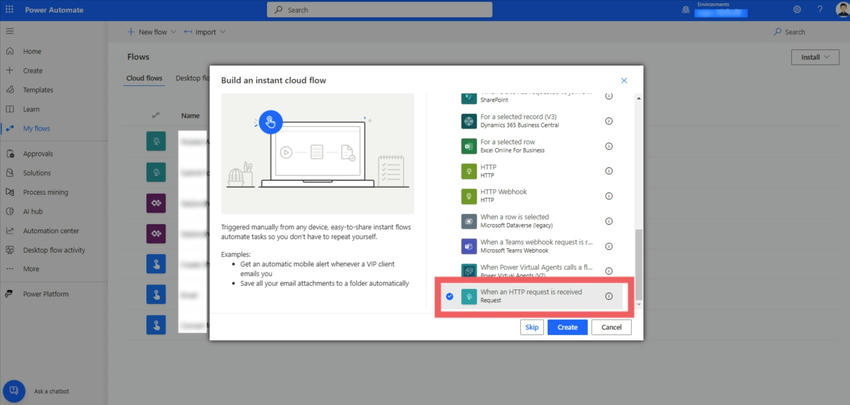
Task: Click the trigger list scroll up arrow
Action: coord(639,99)
